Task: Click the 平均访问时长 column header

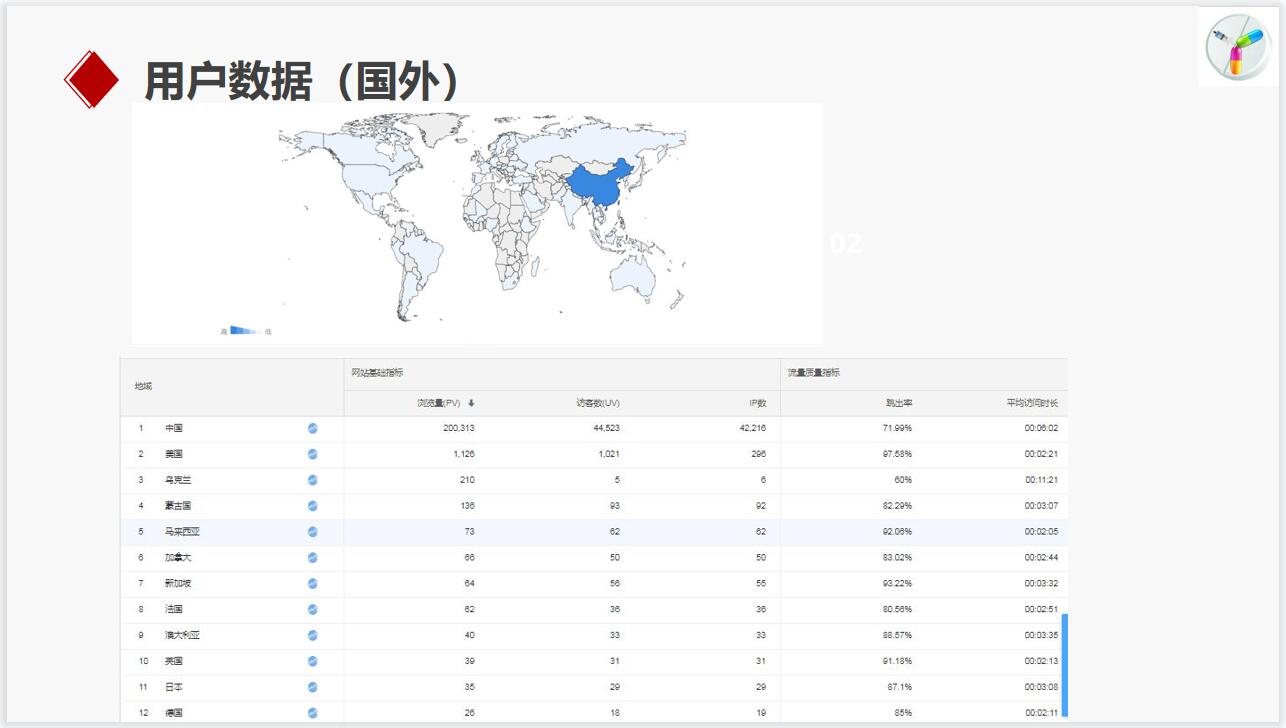Action: click(1031, 403)
